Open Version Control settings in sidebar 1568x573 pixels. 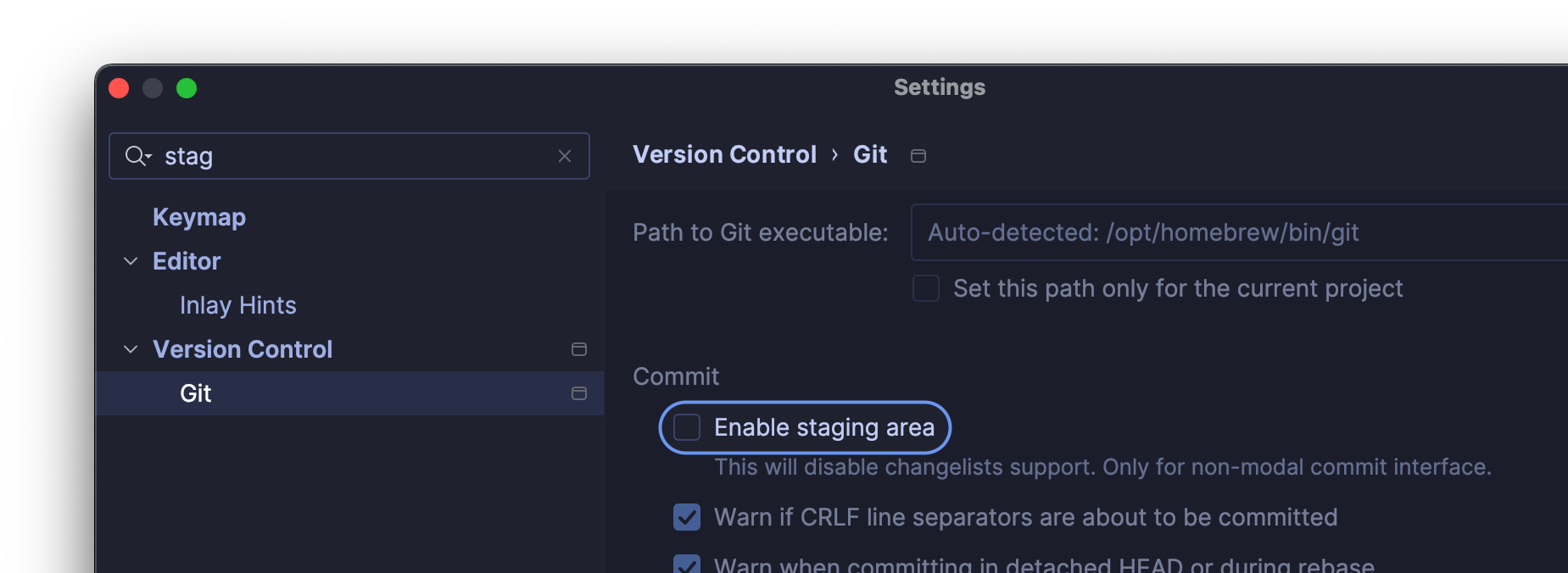[x=243, y=349]
